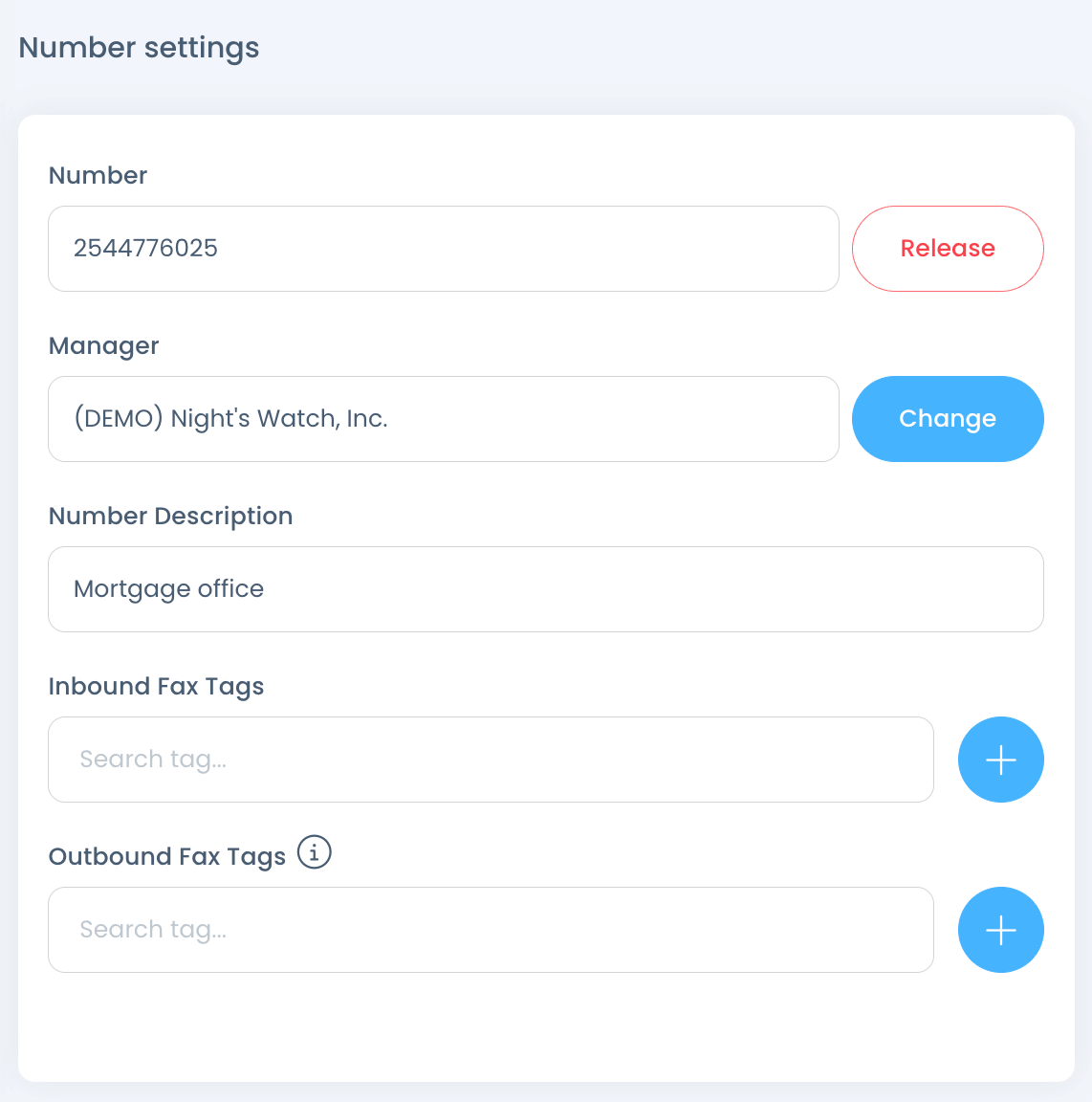Click the Number field label
The image size is (1092, 1102).
tap(98, 175)
